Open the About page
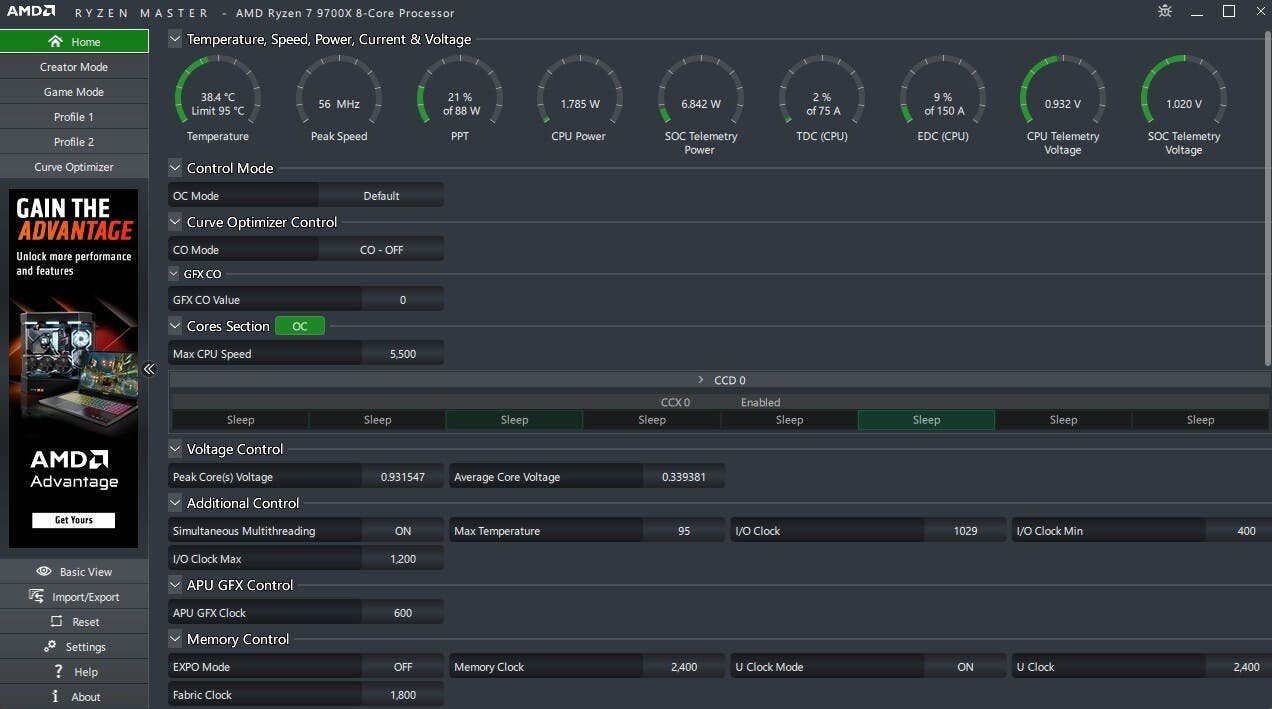 click(x=74, y=697)
